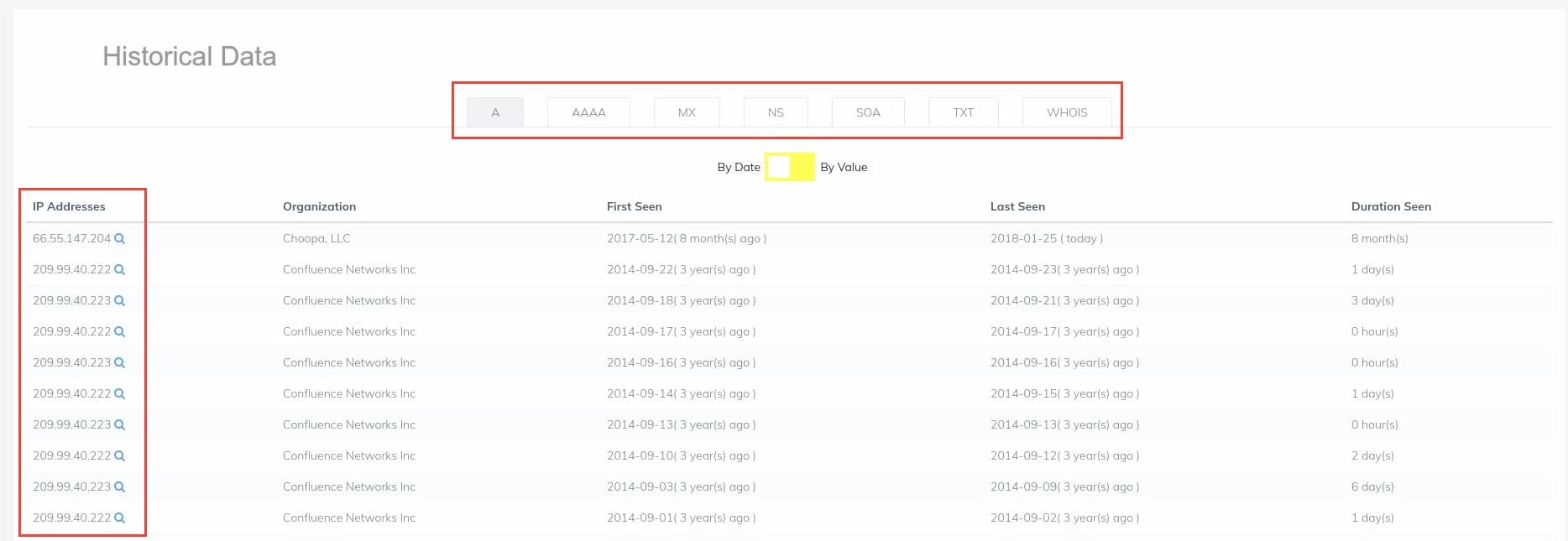Toggle the By Date / By Value switch
Image resolution: width=1568 pixels, height=541 pixels.
pos(790,167)
